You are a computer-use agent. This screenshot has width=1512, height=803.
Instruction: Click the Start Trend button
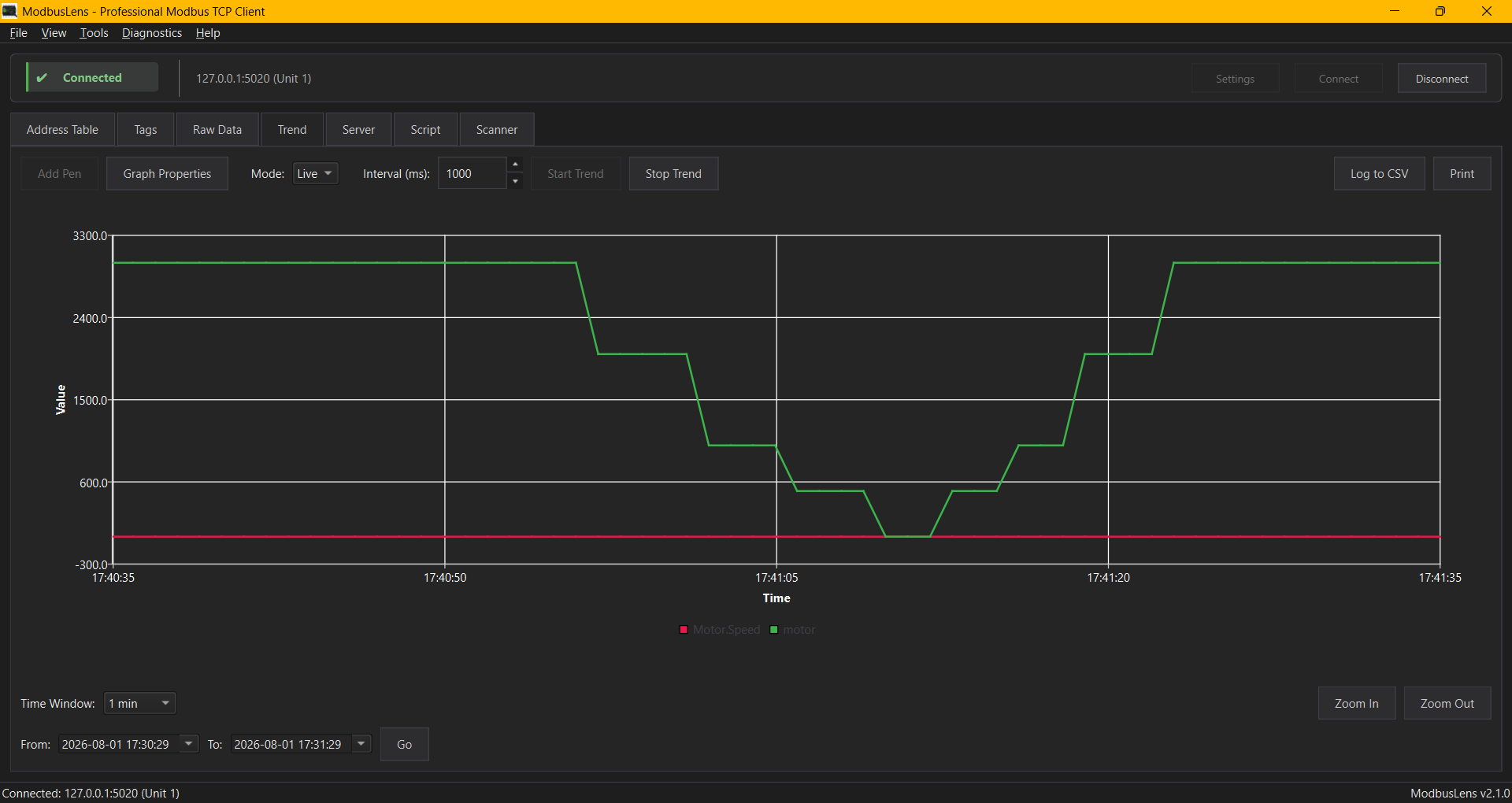click(576, 174)
